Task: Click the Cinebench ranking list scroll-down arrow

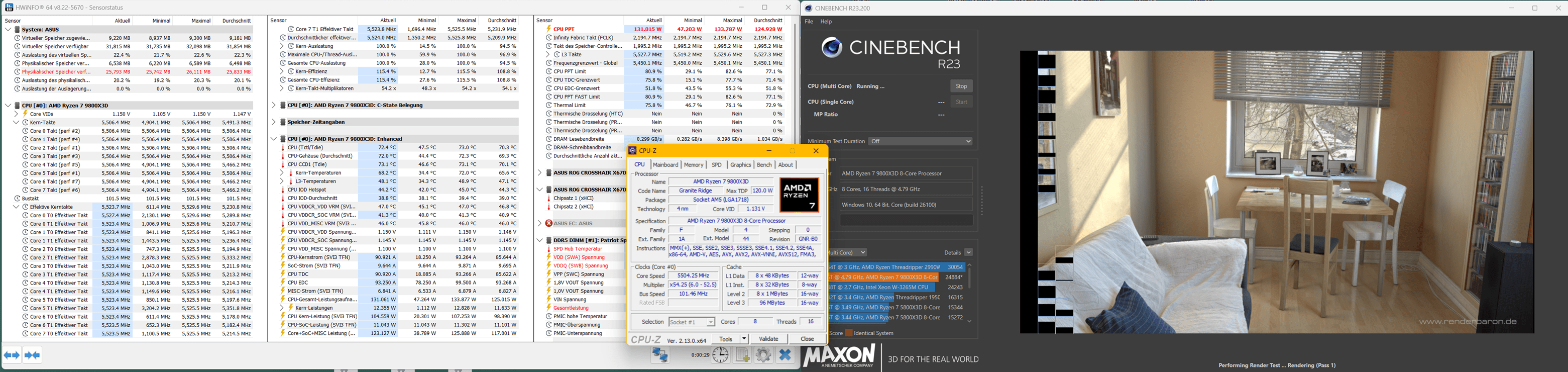Action: pyautogui.click(x=969, y=321)
